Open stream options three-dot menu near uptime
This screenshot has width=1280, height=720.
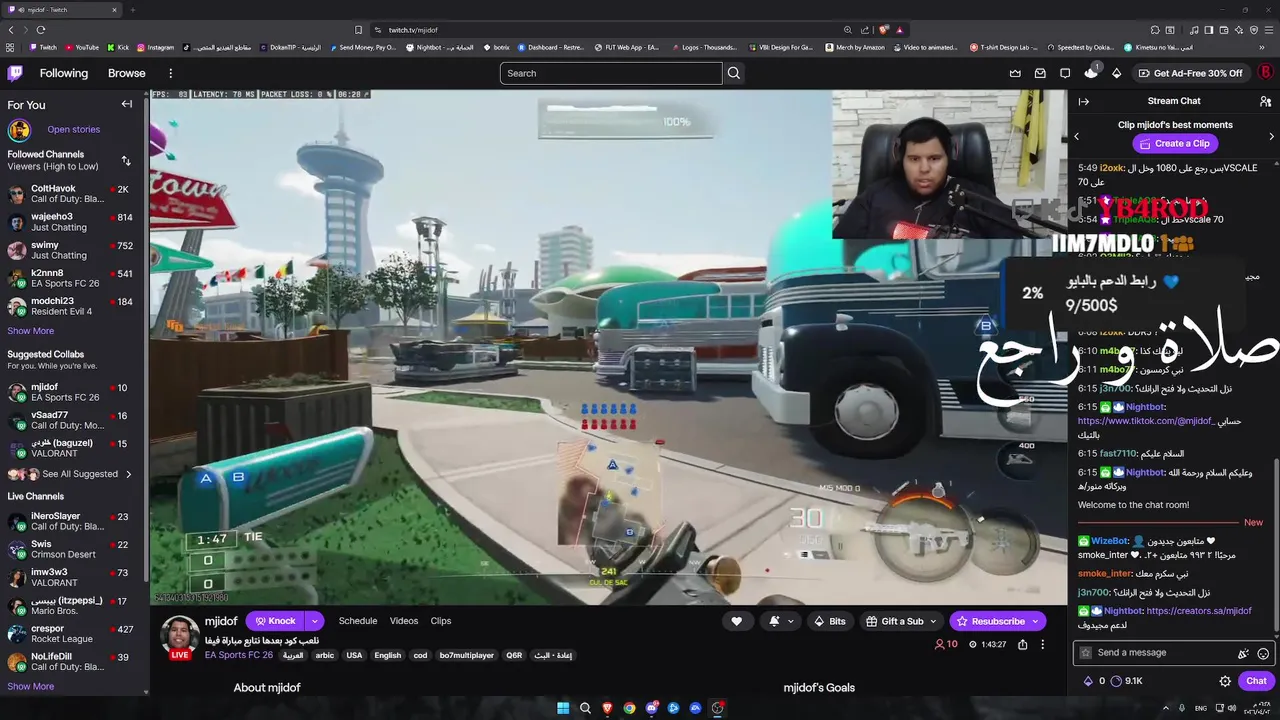(x=1043, y=645)
